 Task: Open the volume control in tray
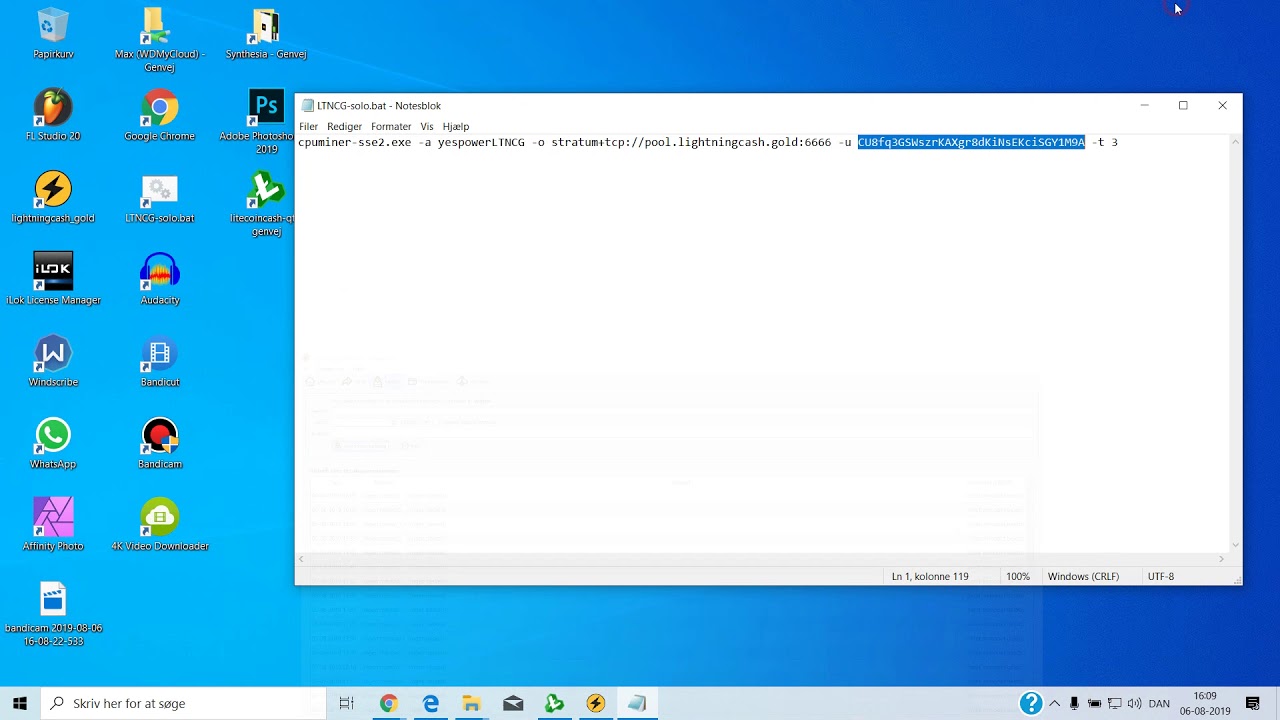click(1135, 704)
